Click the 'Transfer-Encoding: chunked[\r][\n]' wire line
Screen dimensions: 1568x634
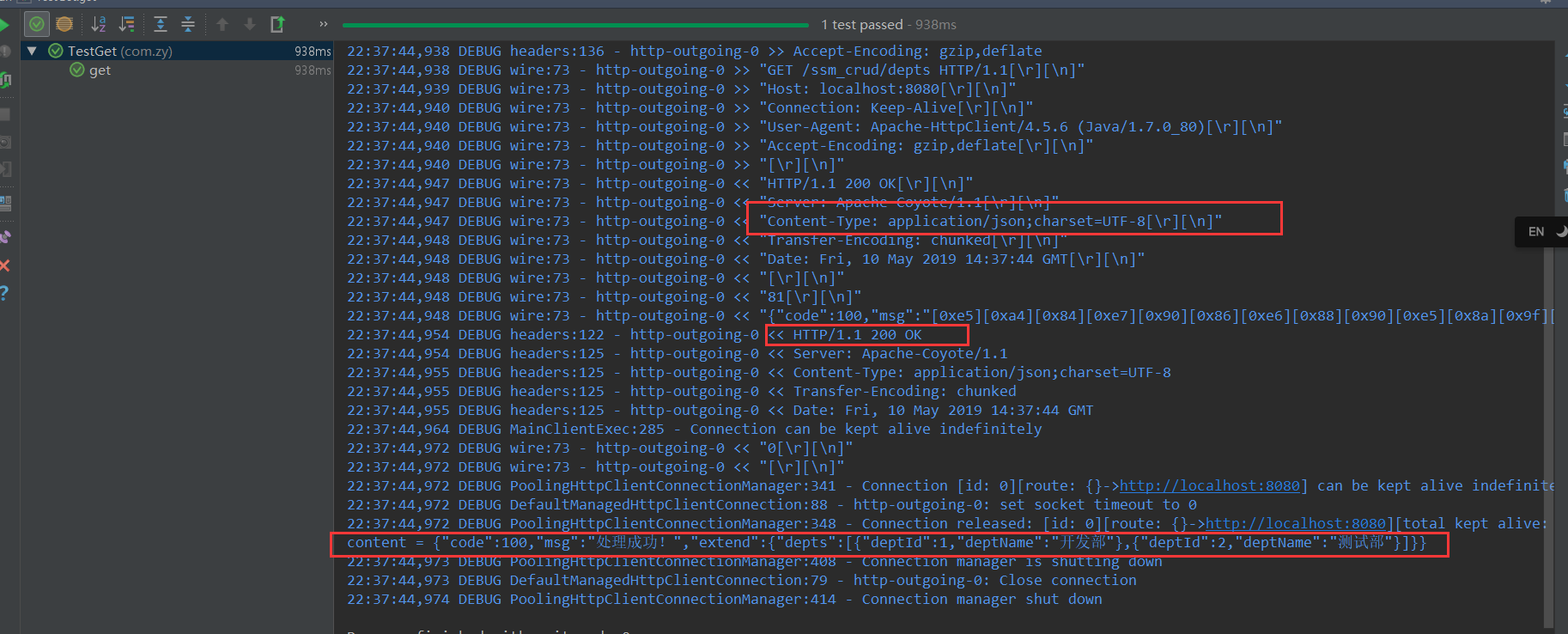(x=708, y=240)
